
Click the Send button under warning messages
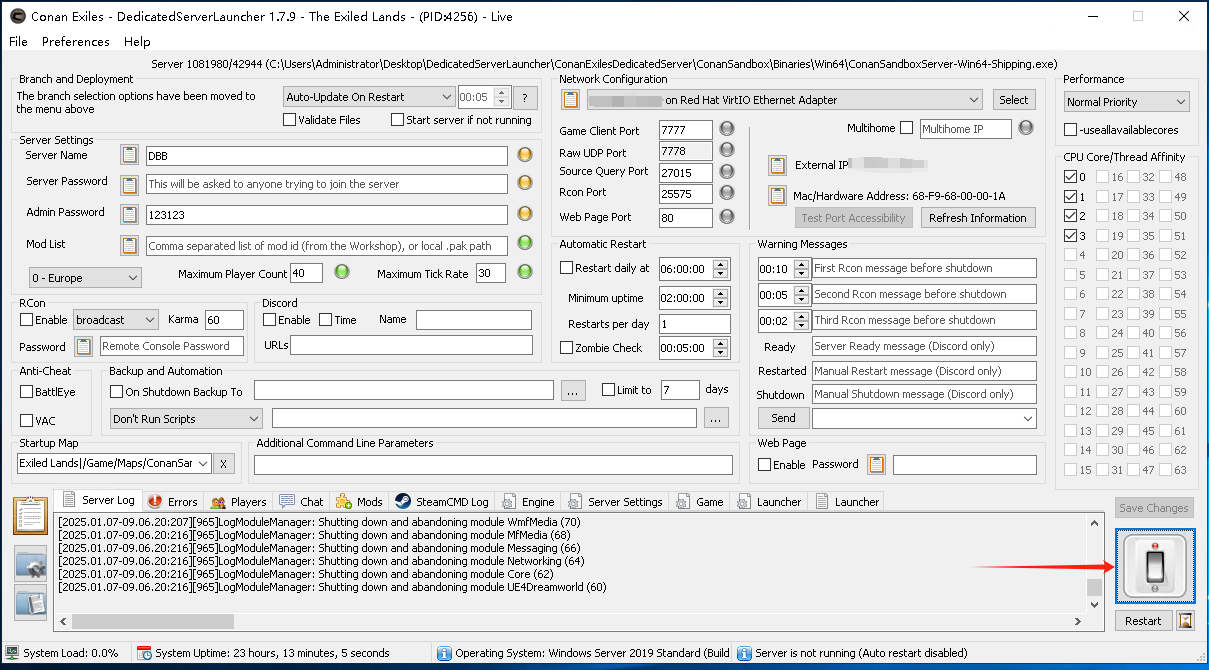(x=783, y=418)
